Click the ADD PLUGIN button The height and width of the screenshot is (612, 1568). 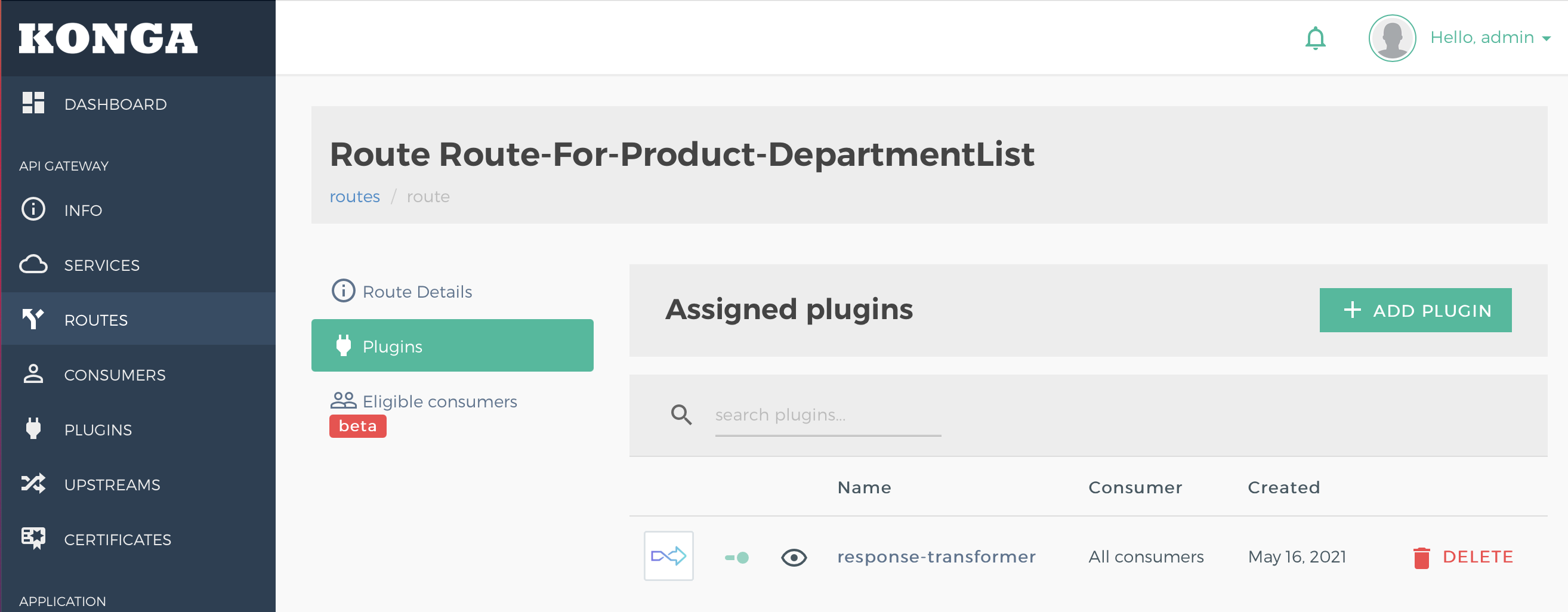click(x=1415, y=310)
